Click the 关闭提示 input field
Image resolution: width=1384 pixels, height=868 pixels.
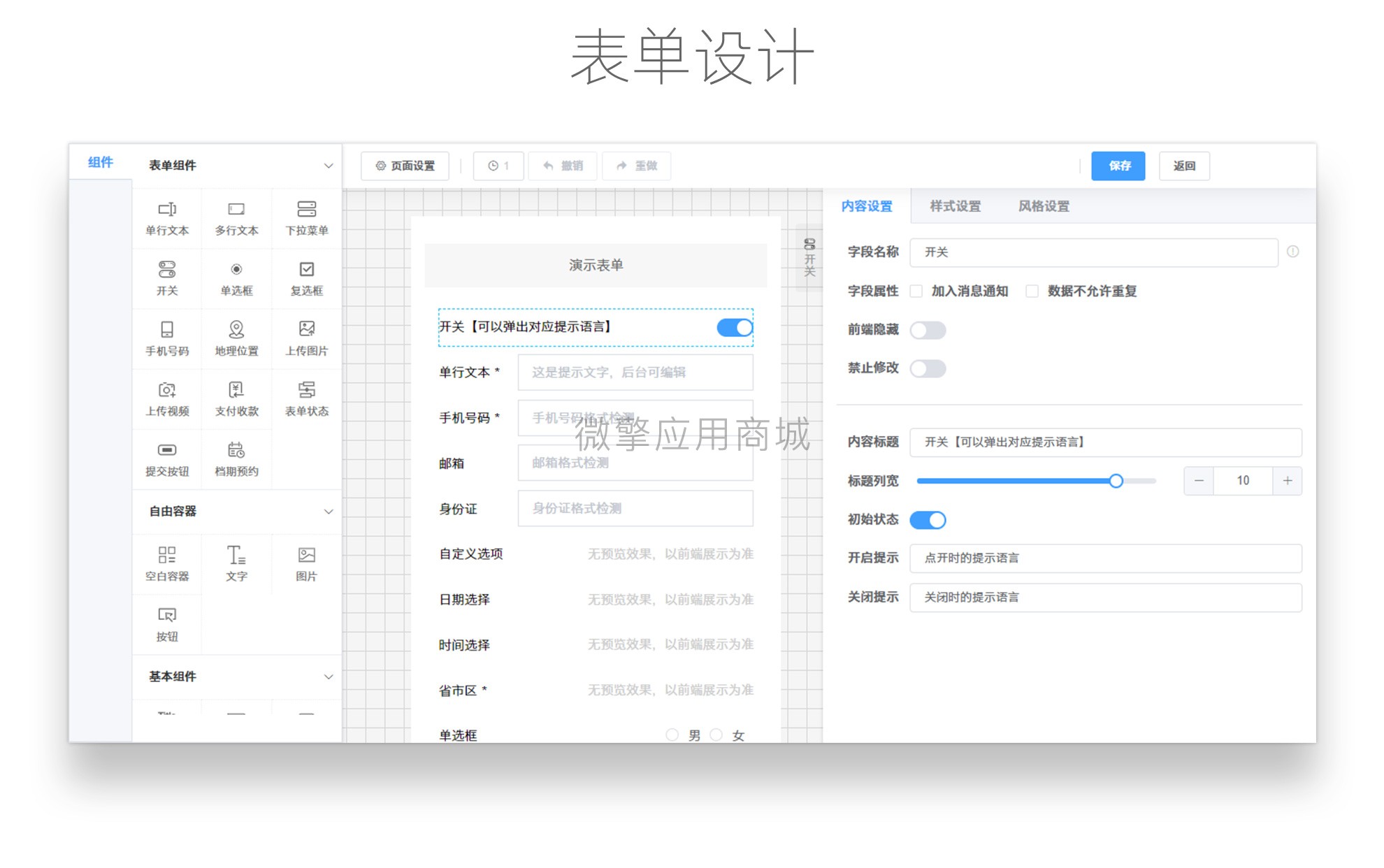coord(1106,598)
